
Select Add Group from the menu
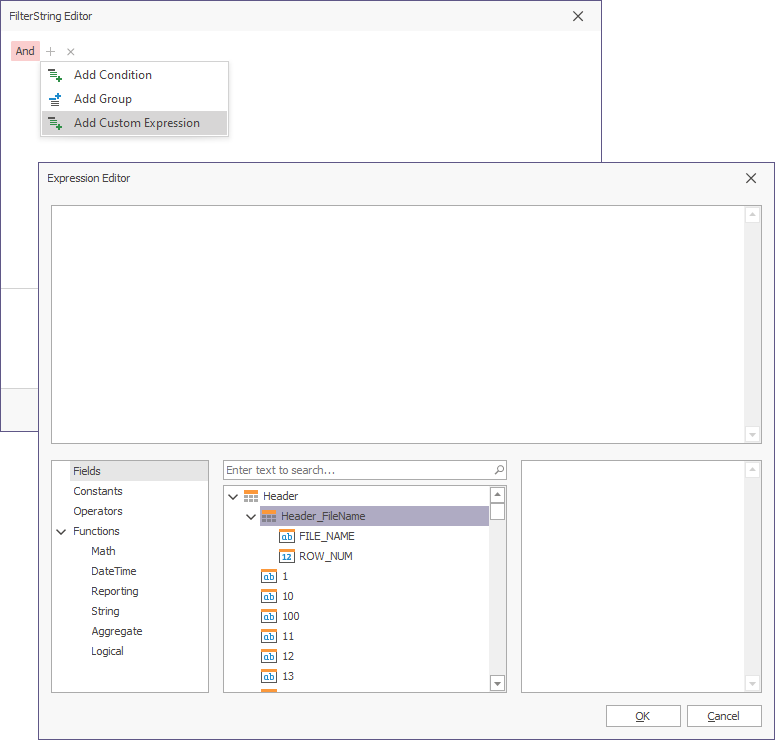[x=134, y=99]
